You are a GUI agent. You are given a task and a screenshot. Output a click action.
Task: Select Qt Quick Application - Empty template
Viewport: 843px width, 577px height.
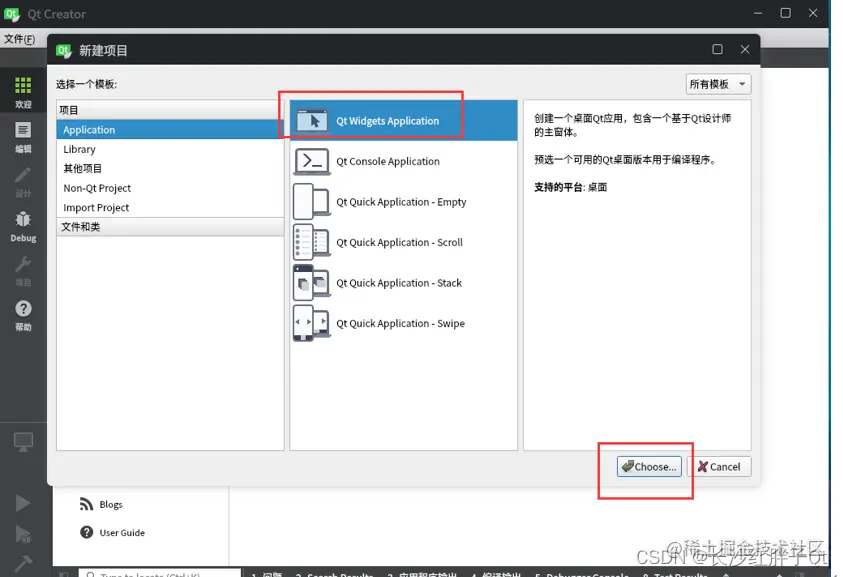coord(403,202)
